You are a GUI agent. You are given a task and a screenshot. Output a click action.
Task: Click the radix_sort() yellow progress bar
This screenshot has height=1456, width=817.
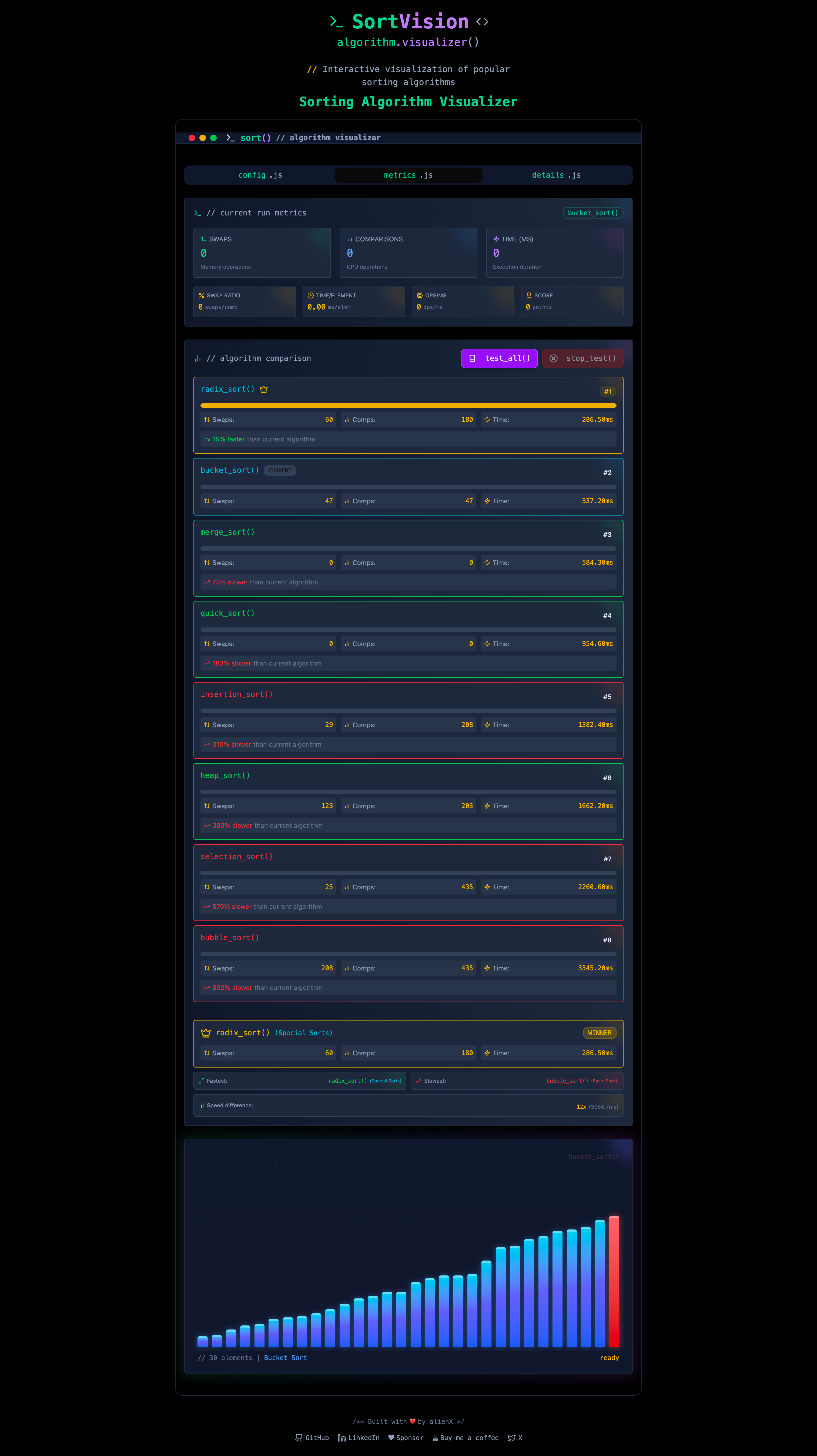[x=408, y=405]
